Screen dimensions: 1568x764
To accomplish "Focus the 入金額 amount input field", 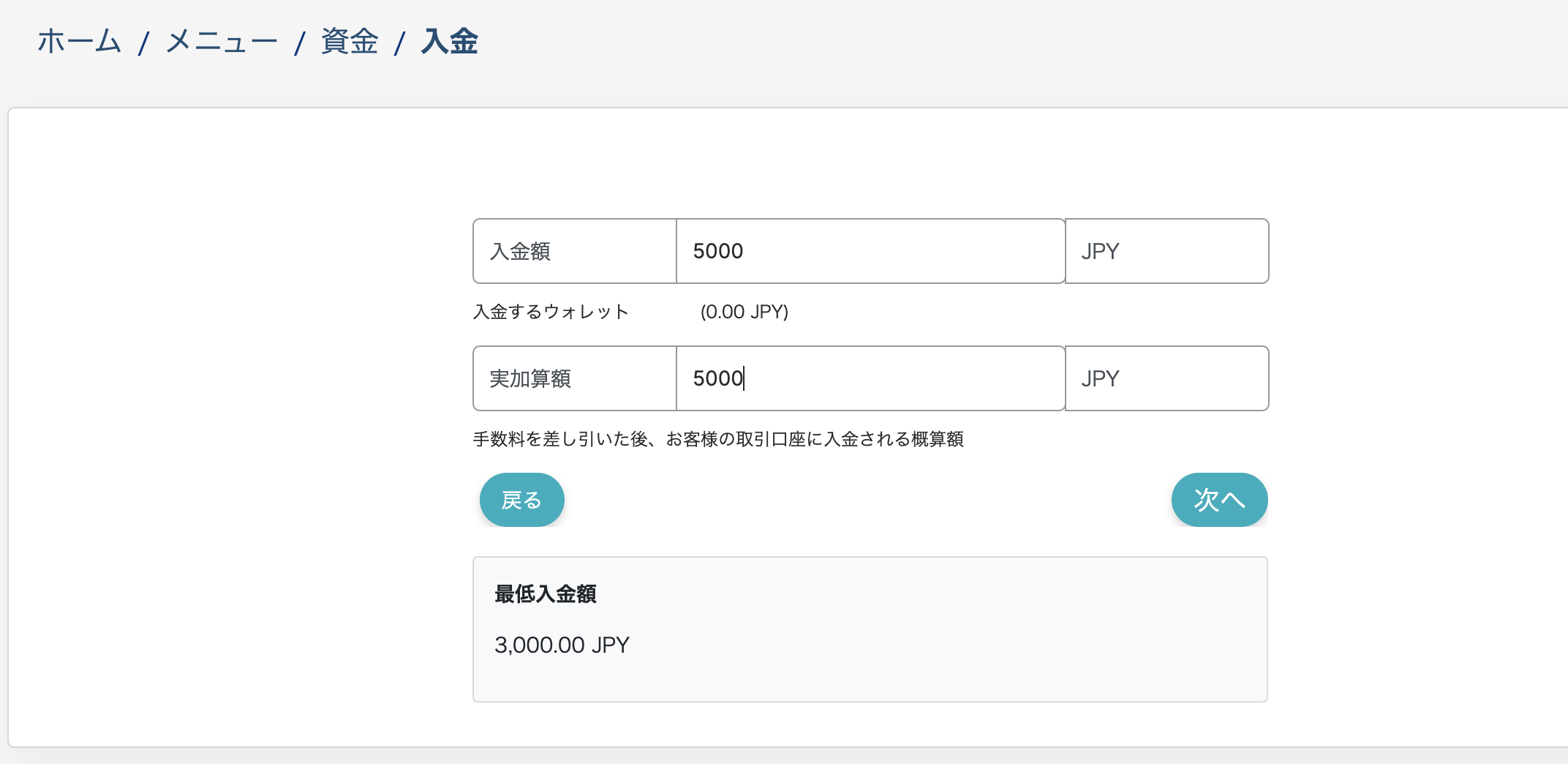I will pyautogui.click(x=870, y=251).
